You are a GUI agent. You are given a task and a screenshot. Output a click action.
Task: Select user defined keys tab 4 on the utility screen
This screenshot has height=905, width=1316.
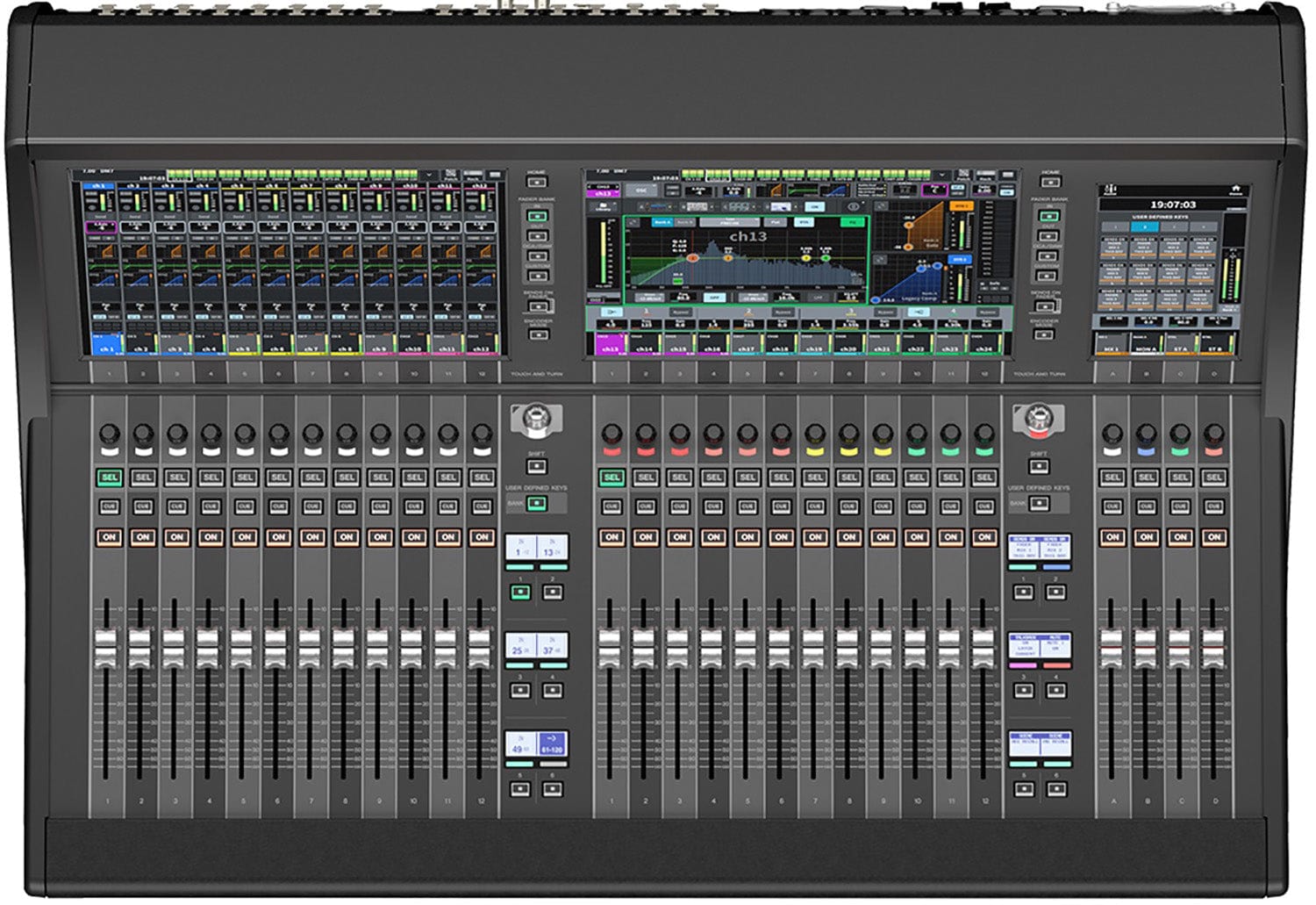(1204, 226)
